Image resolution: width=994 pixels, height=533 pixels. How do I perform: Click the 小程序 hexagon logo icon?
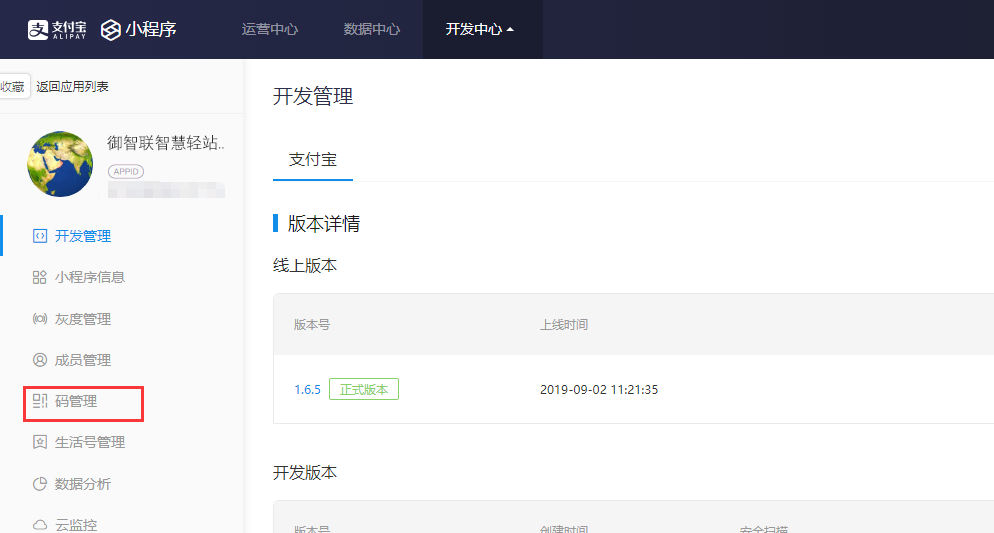[x=111, y=30]
